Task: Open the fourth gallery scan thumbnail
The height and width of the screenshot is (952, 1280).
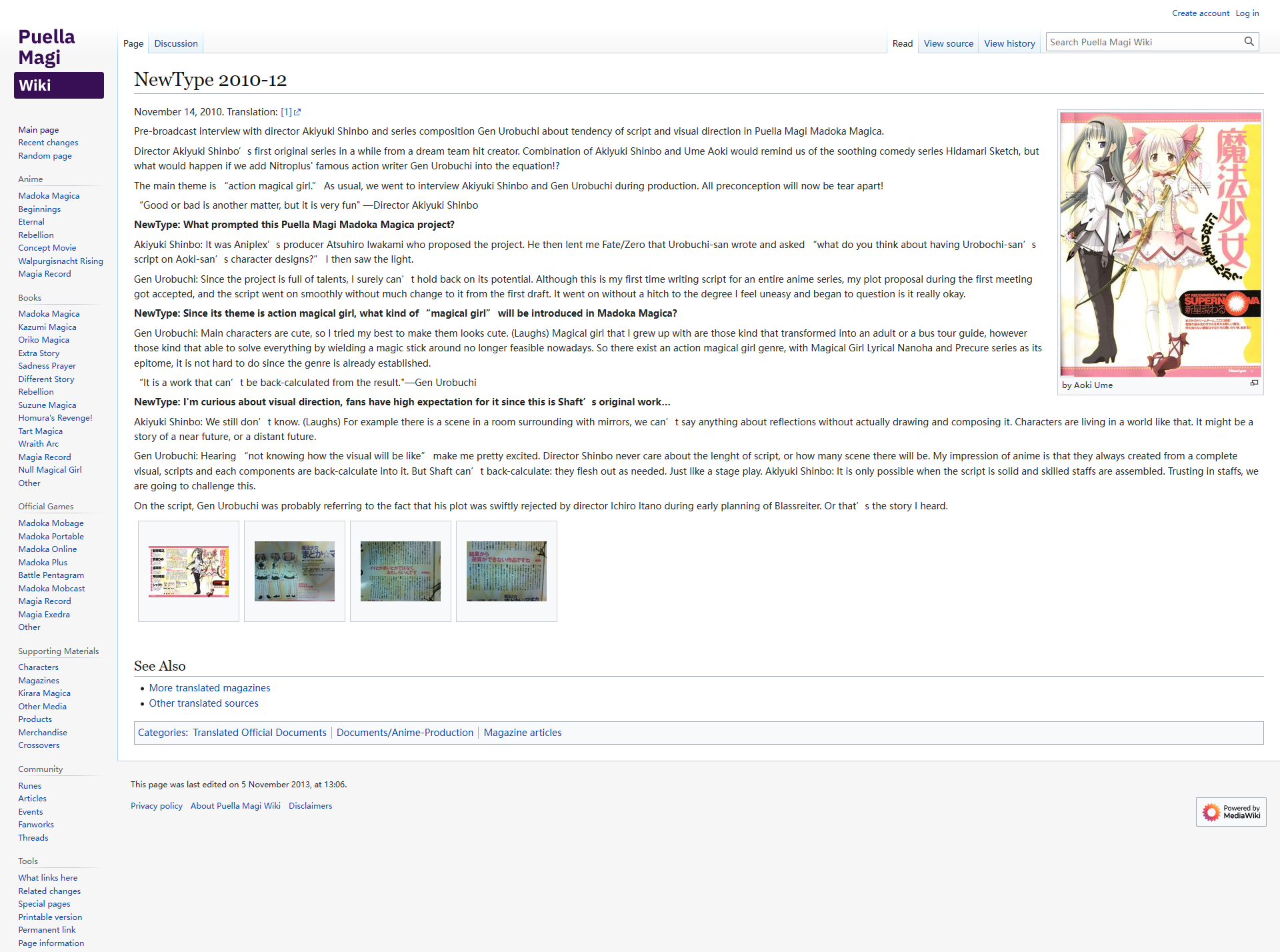Action: tap(507, 571)
